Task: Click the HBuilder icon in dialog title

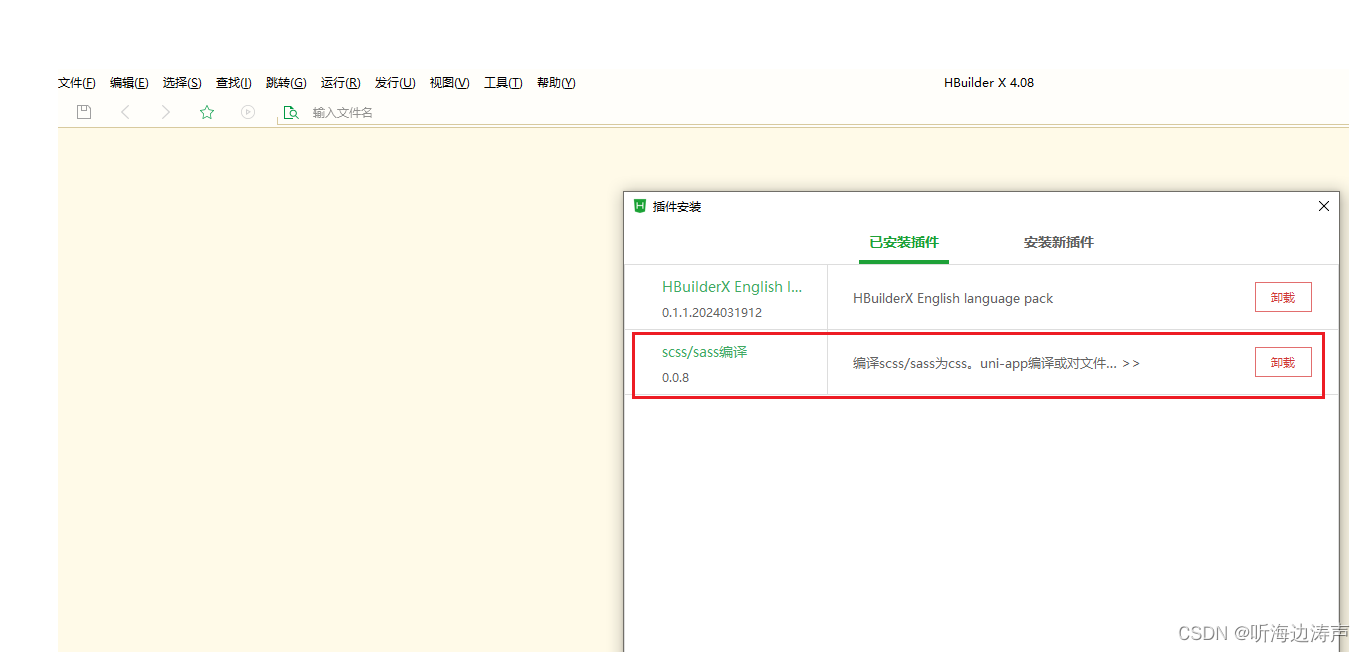Action: click(640, 206)
